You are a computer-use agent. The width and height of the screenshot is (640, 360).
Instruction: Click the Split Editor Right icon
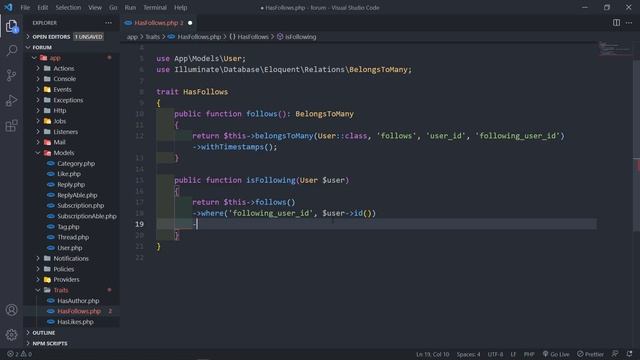616,23
